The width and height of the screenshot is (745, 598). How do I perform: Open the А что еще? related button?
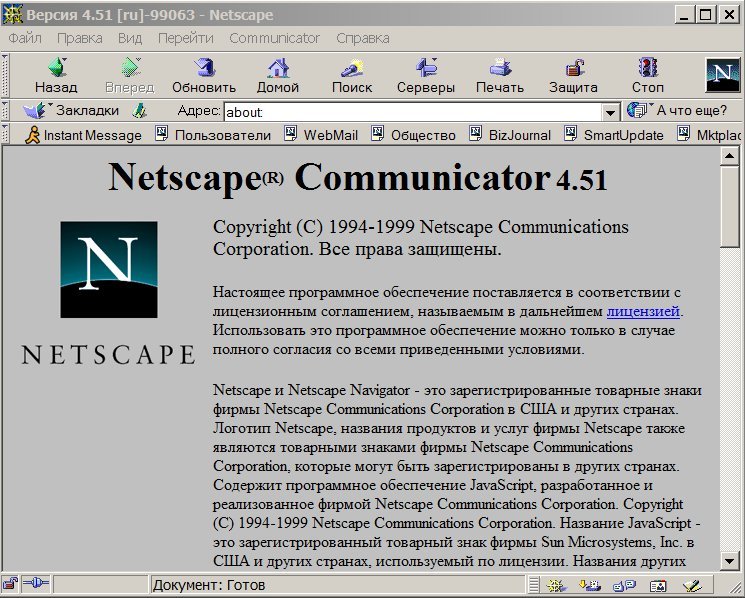tap(678, 111)
